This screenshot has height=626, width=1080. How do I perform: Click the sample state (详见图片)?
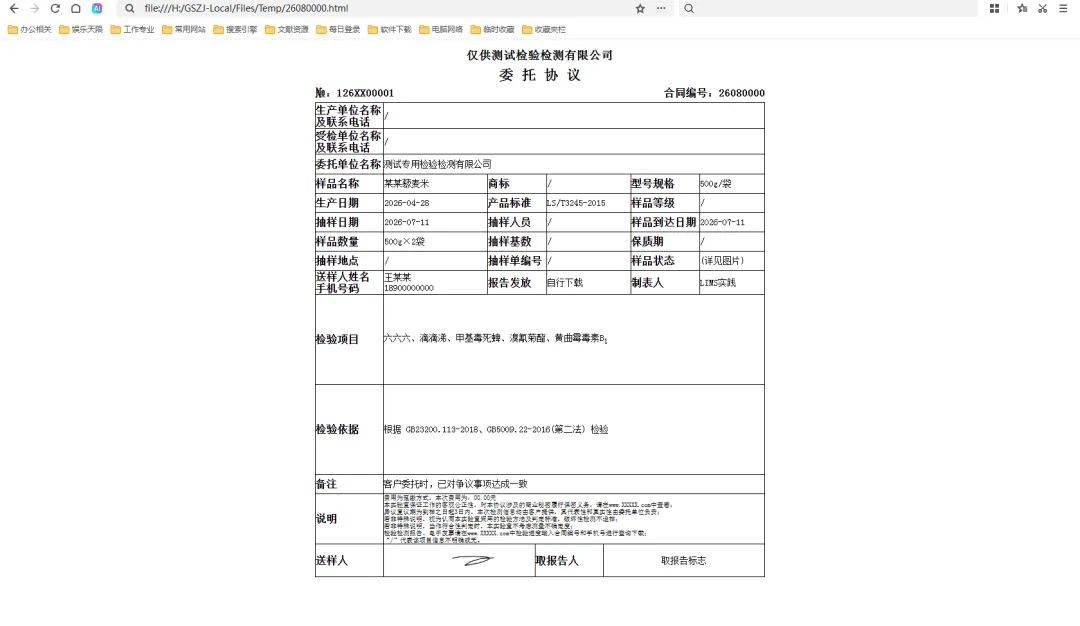tap(722, 261)
